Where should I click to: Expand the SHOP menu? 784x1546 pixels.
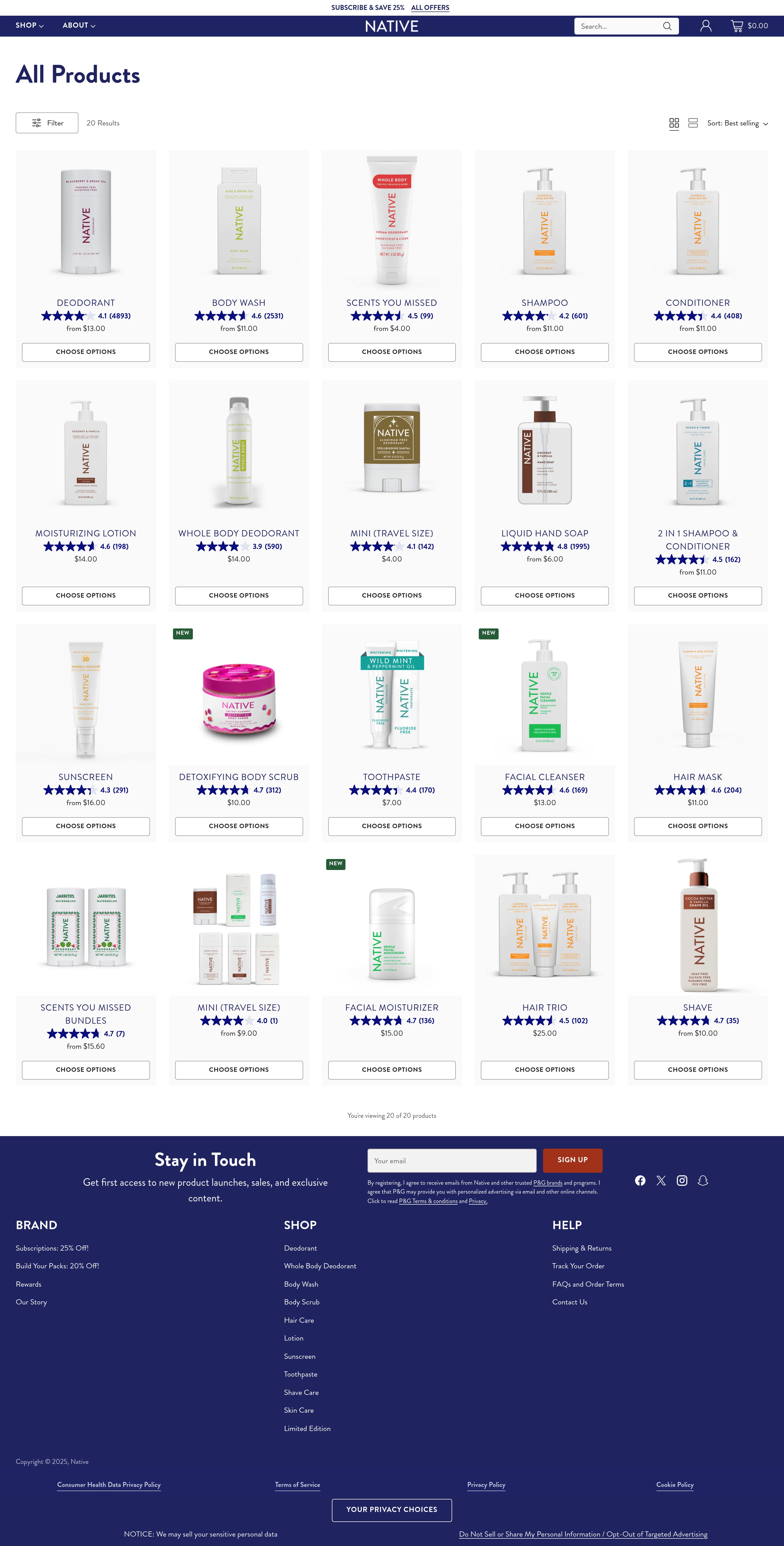[29, 25]
